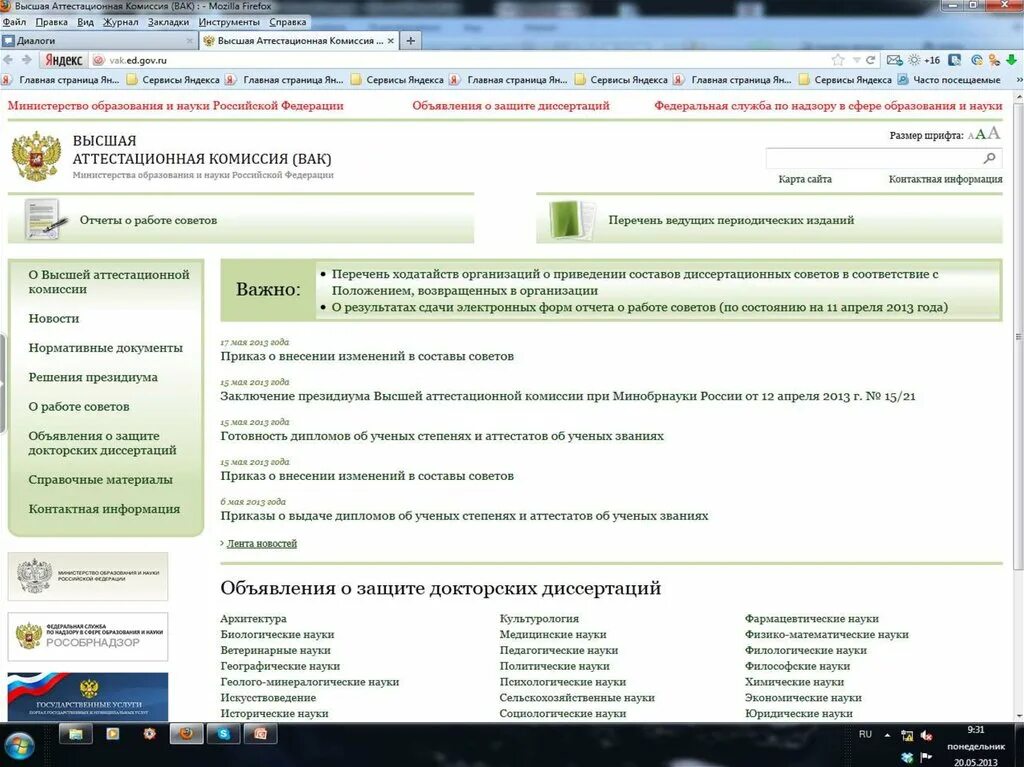Select the smallest font size letter A
This screenshot has width=1024, height=767.
pyautogui.click(x=970, y=136)
